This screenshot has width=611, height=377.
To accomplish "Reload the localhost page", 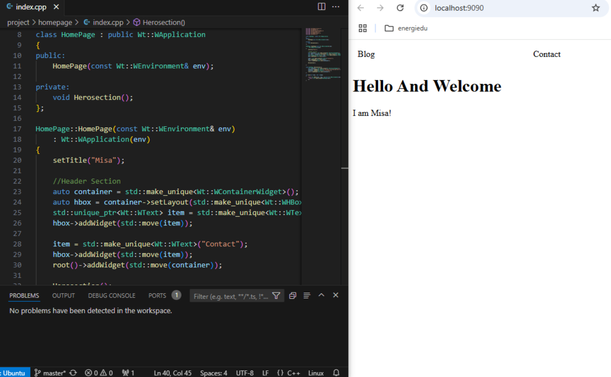I will tap(400, 8).
